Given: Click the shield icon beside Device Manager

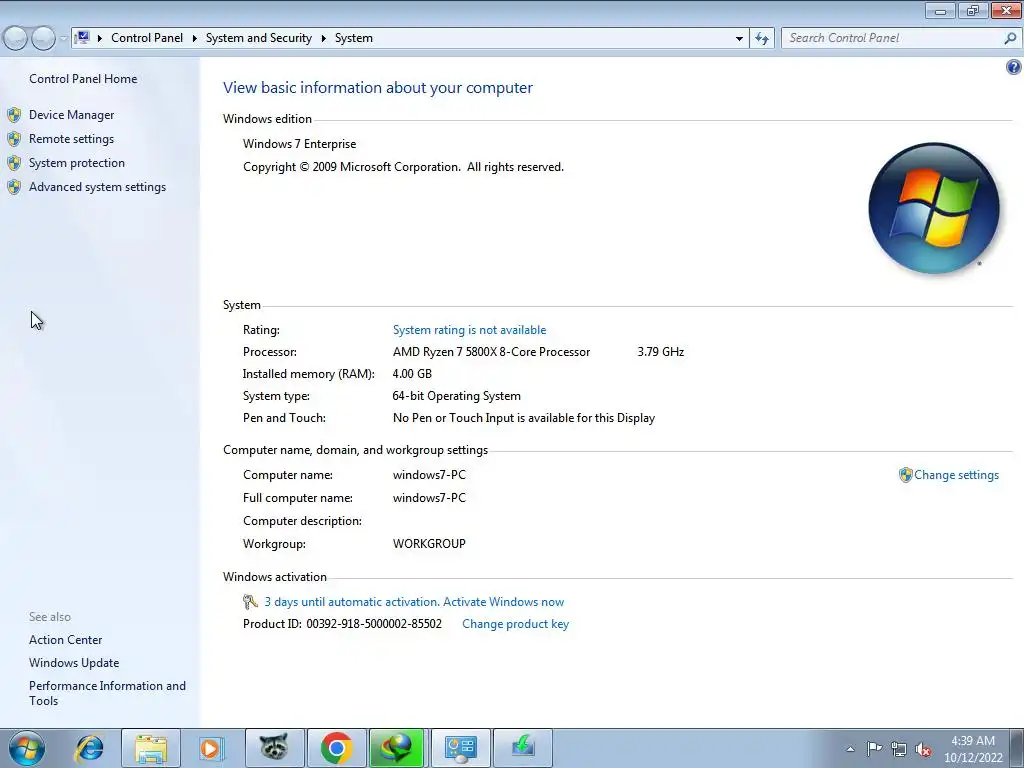Looking at the screenshot, I should (x=14, y=115).
